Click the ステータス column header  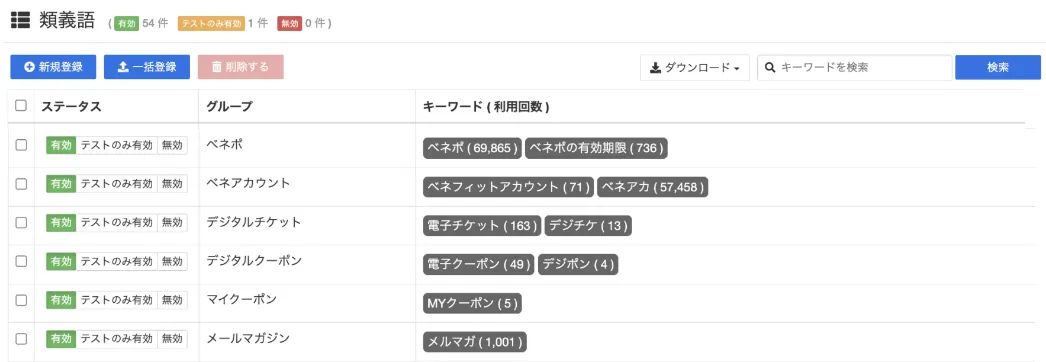71,106
